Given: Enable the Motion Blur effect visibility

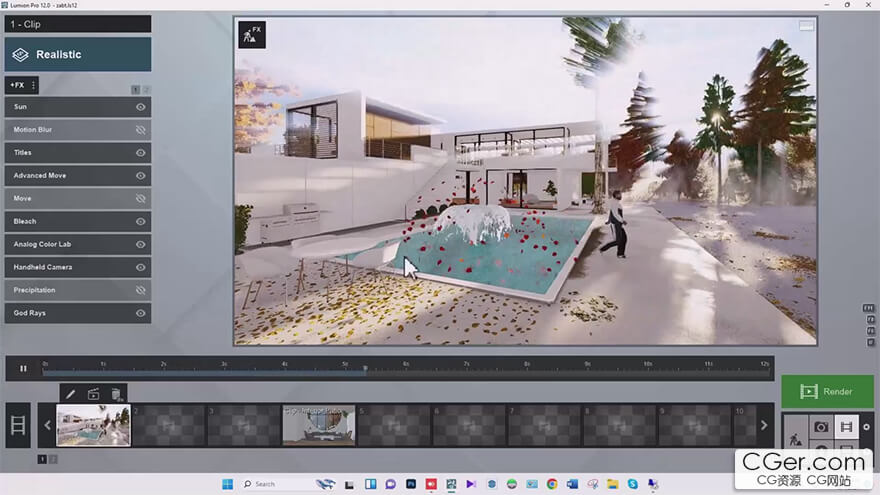Looking at the screenshot, I should 141,129.
